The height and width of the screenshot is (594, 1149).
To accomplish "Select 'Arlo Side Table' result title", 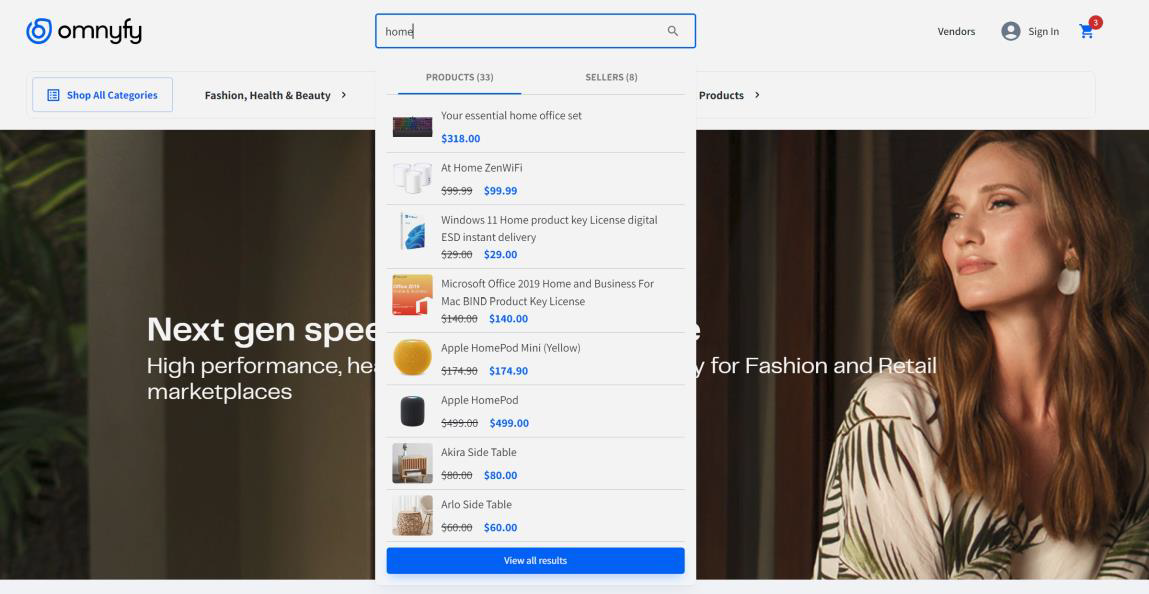I will click(476, 504).
